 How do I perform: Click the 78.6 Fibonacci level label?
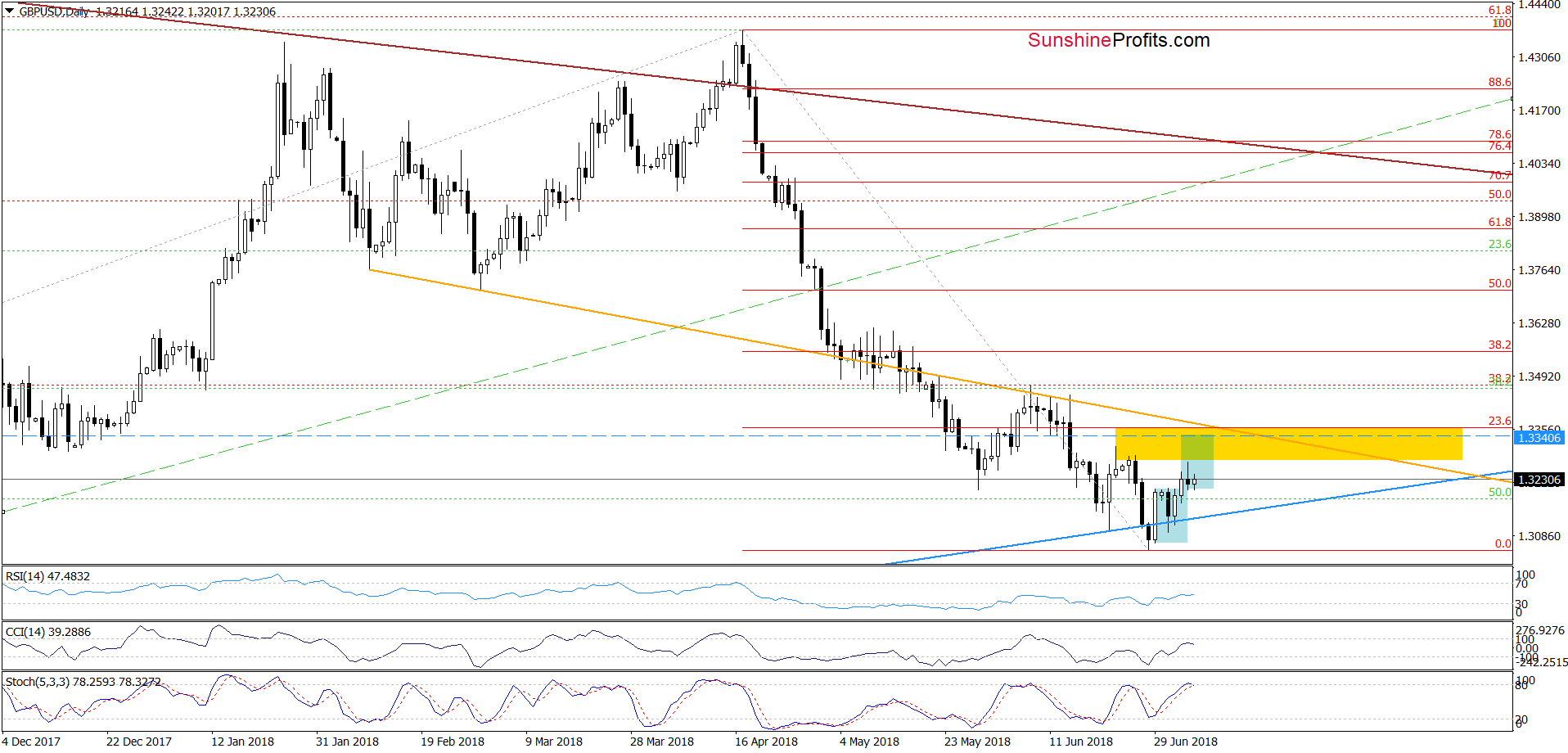(1499, 135)
